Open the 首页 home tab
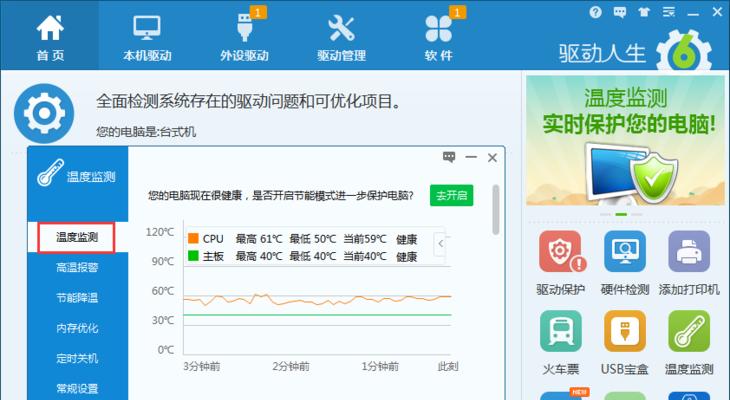 point(50,37)
